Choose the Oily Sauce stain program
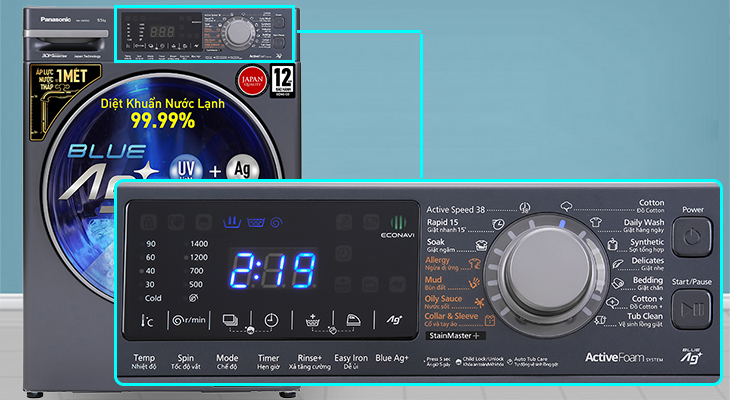 pos(443,302)
